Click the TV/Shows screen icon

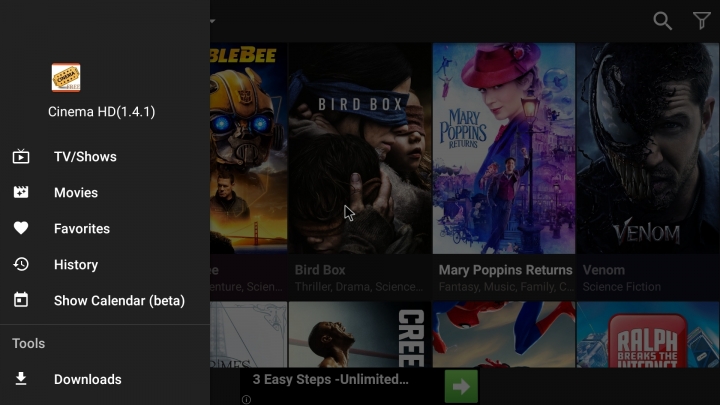click(x=21, y=157)
